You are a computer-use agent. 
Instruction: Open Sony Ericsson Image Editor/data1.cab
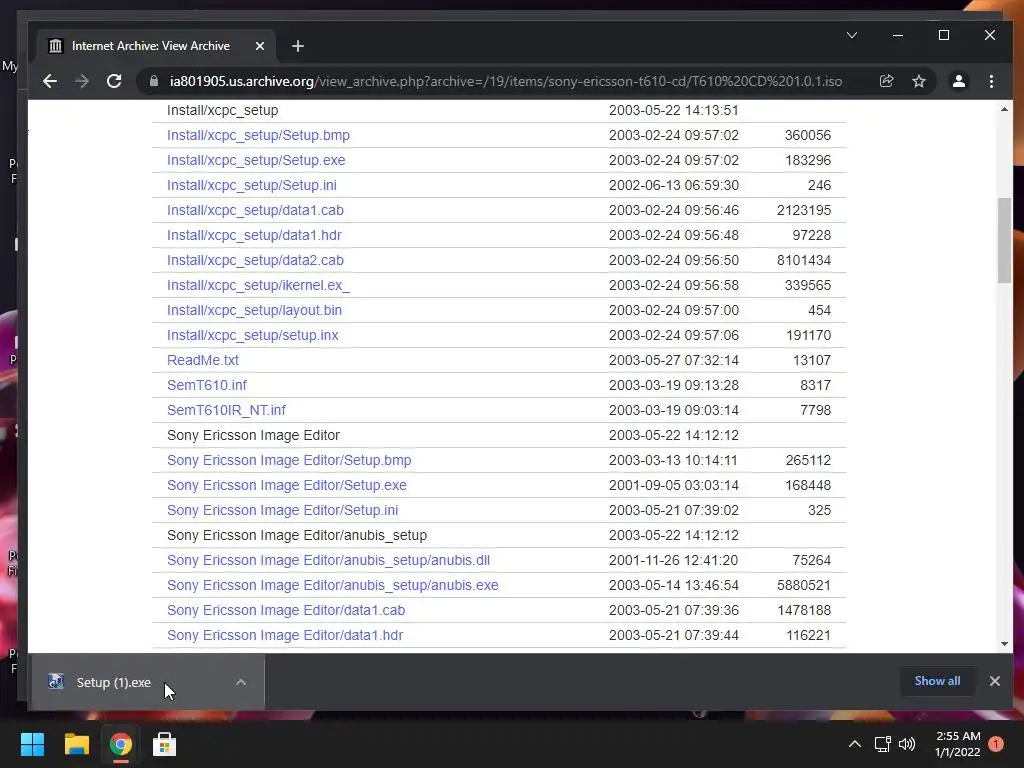[x=285, y=610]
